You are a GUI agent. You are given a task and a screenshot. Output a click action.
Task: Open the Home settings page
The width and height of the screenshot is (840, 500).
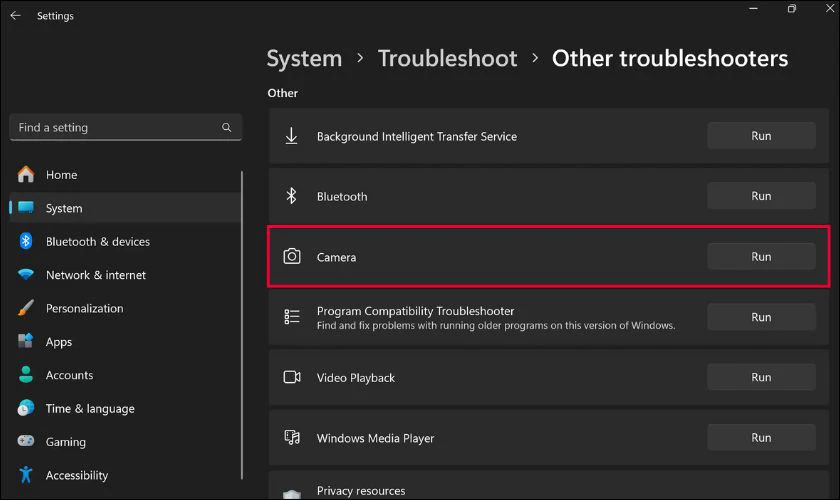125,175
